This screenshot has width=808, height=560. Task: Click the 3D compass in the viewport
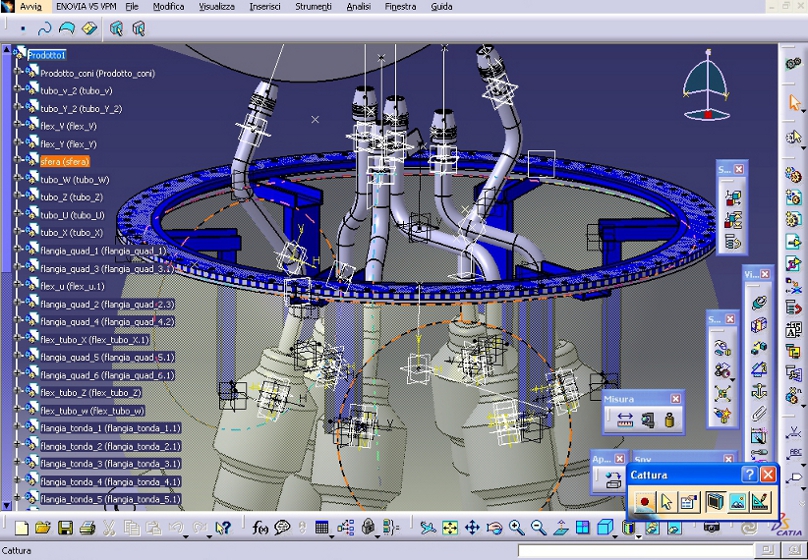[x=706, y=86]
